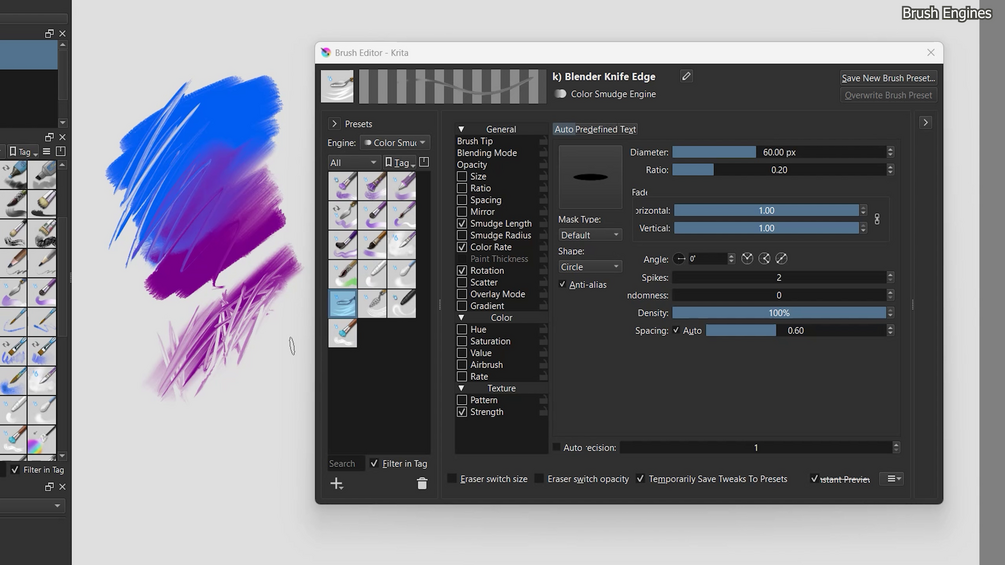The width and height of the screenshot is (1005, 565).
Task: Collapse the General options section
Action: coord(461,129)
